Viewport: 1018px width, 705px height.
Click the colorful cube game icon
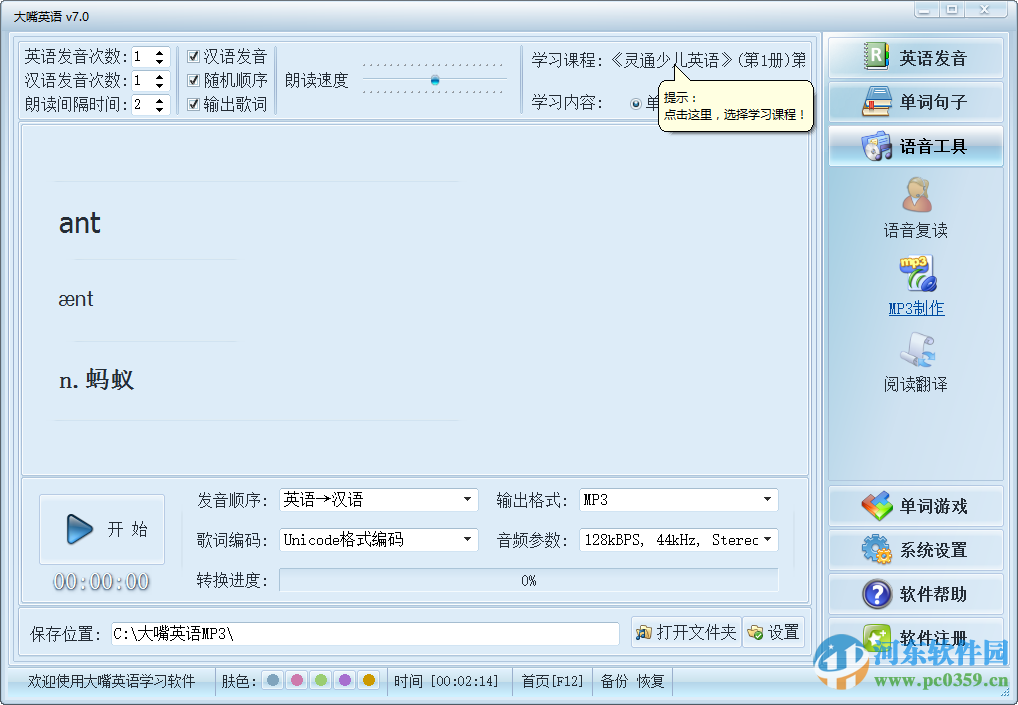click(x=876, y=506)
